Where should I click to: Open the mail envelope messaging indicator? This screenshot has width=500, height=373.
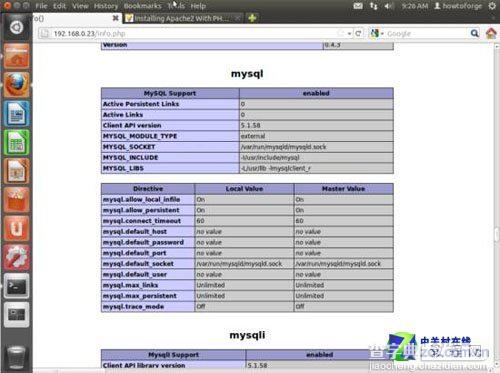coord(358,6)
